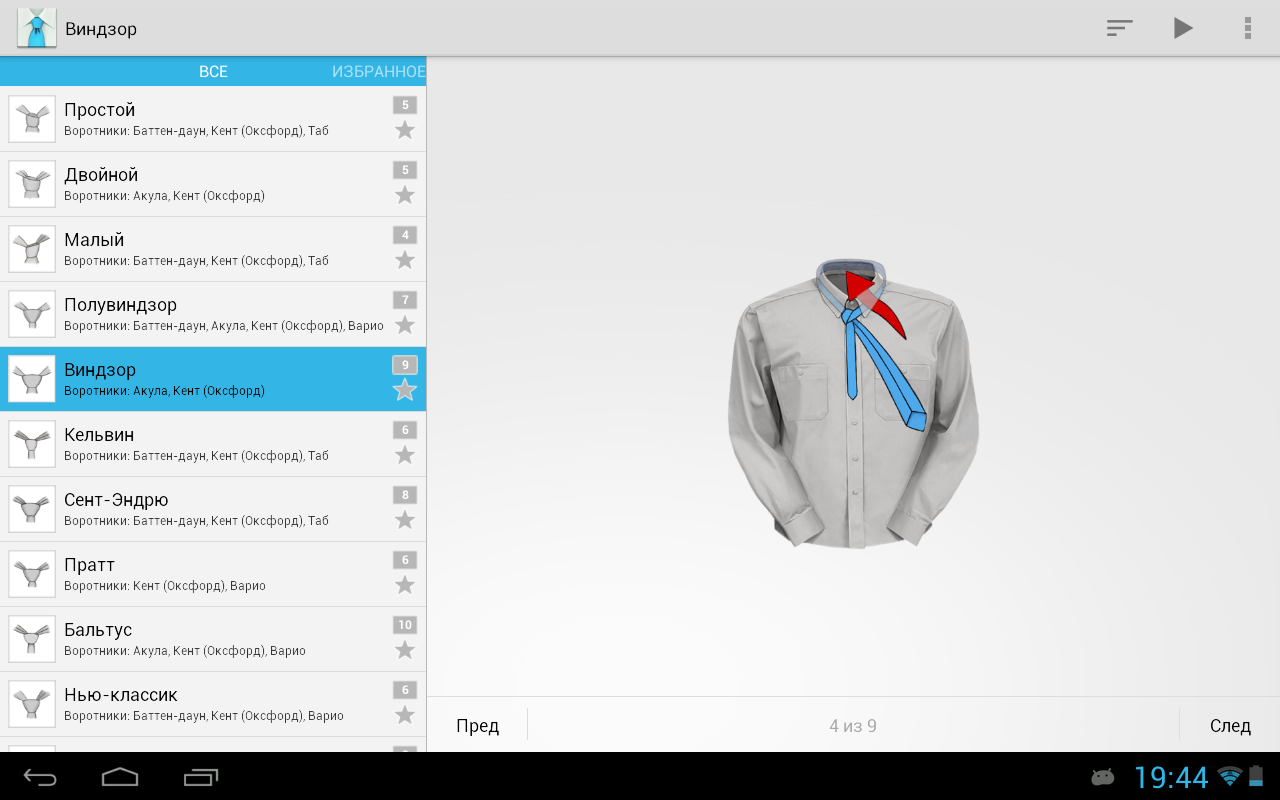Open the Кельвин knot title

click(x=99, y=435)
